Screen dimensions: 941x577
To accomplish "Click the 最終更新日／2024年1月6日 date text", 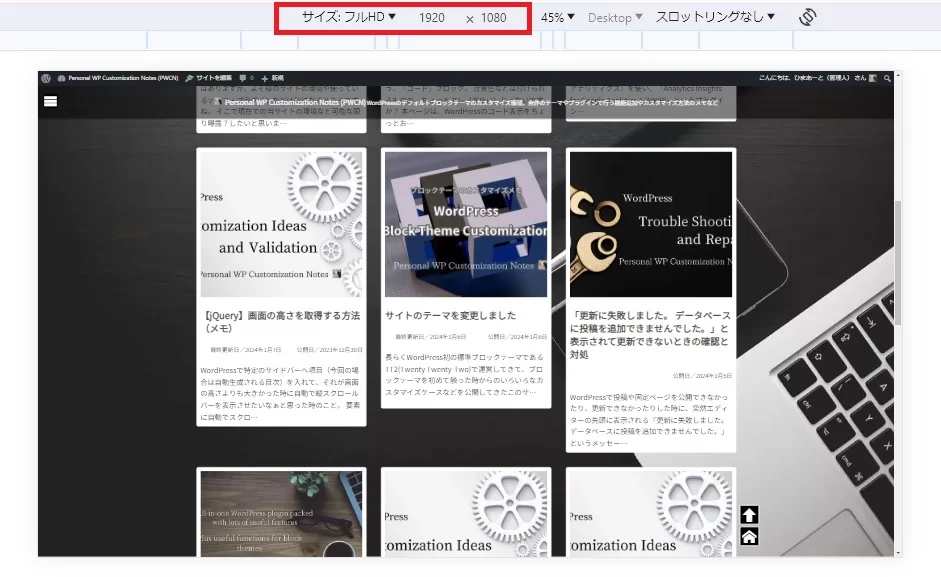I will [x=430, y=337].
